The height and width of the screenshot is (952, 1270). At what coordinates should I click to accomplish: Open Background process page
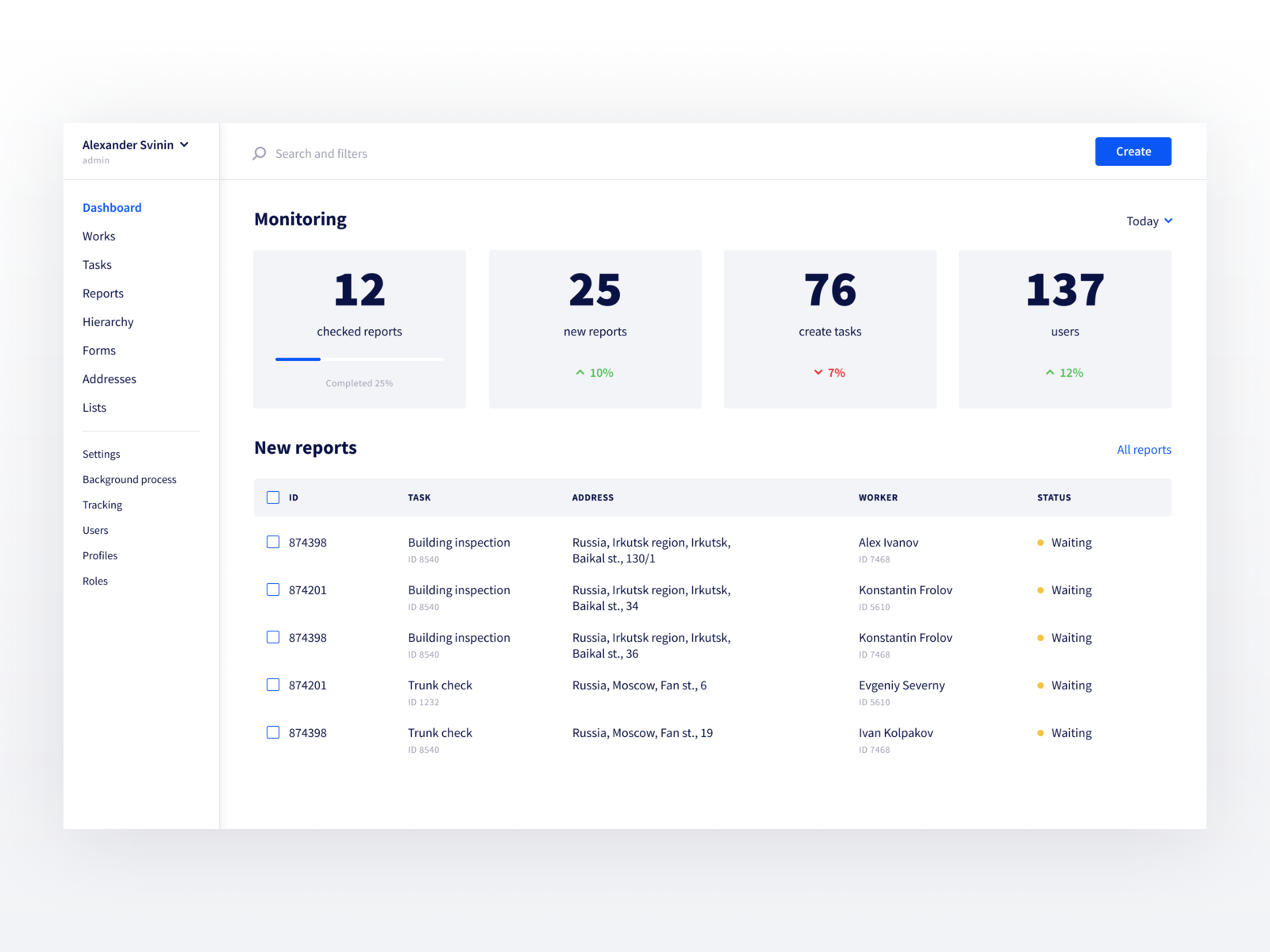coord(129,480)
